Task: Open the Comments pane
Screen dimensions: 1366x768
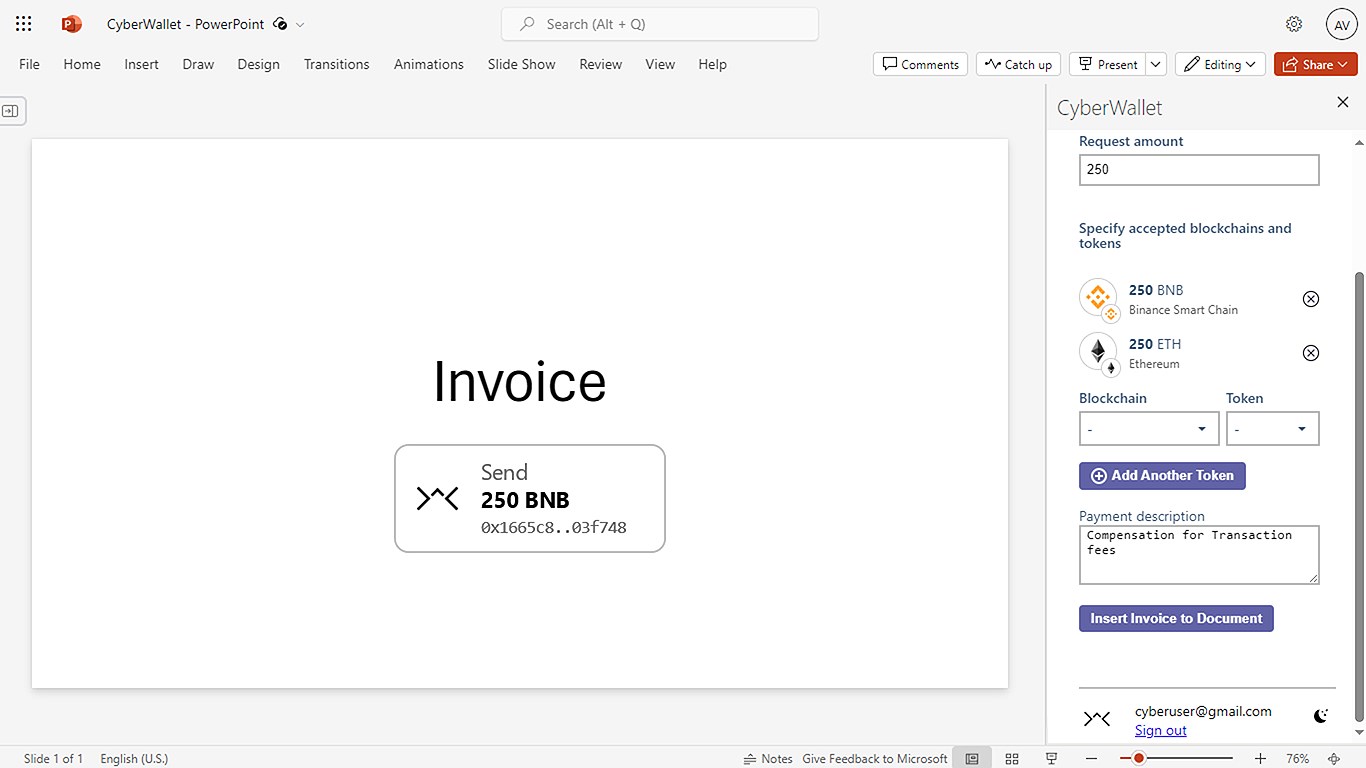Action: [x=921, y=64]
